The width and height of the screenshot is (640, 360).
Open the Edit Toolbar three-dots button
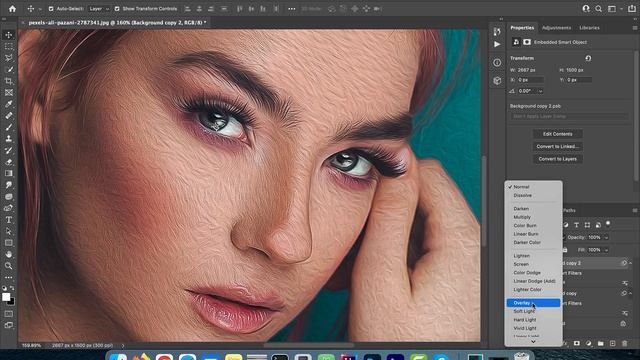(9, 278)
